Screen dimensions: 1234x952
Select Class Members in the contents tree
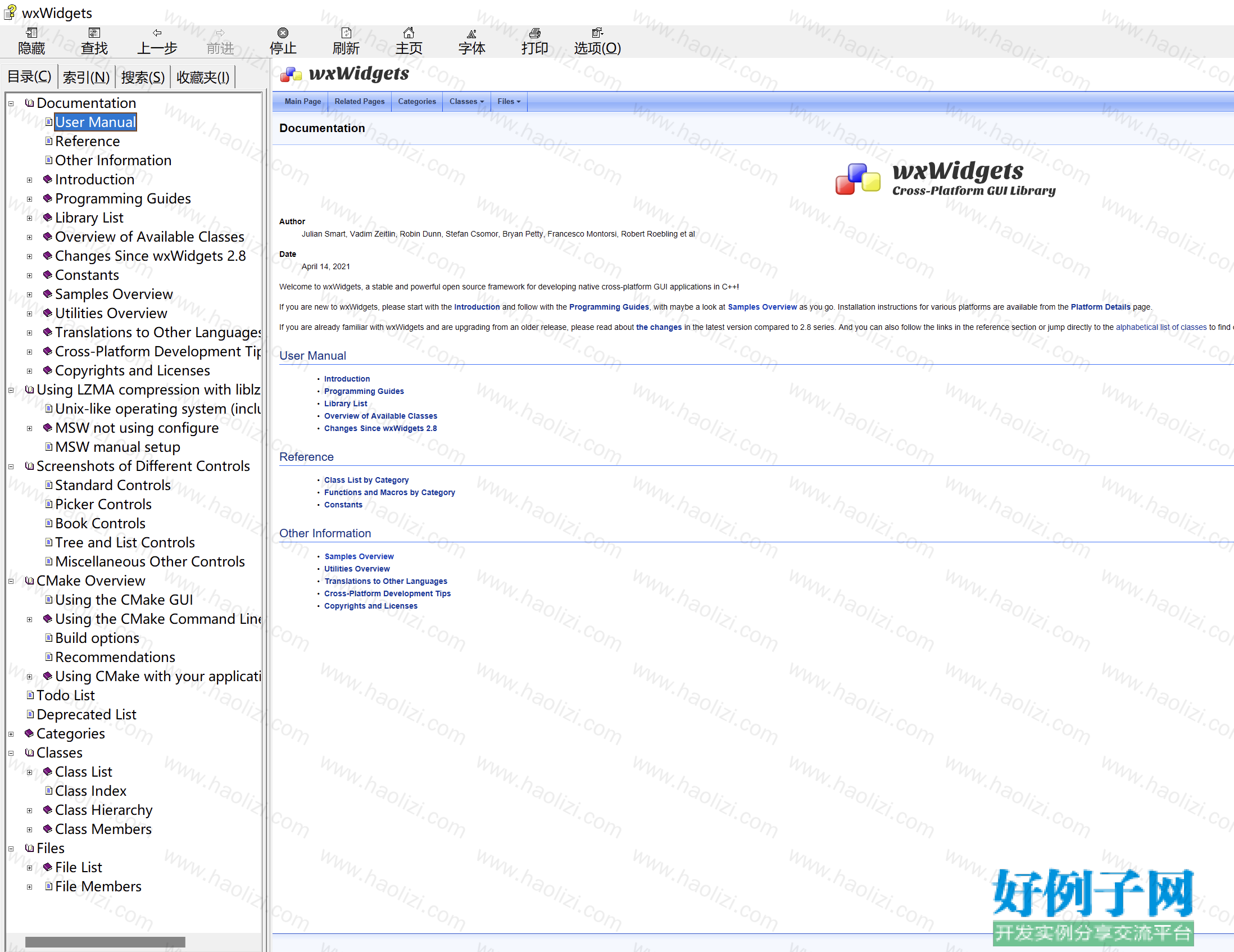pyautogui.click(x=103, y=829)
